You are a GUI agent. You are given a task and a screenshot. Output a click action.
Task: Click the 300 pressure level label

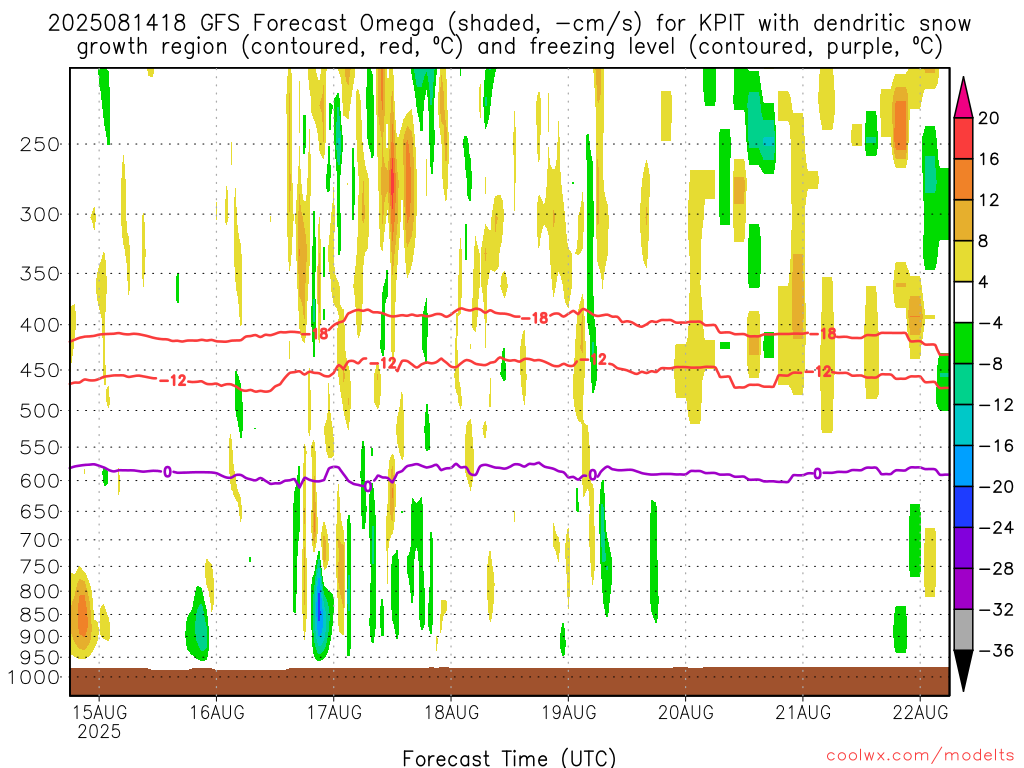point(40,214)
